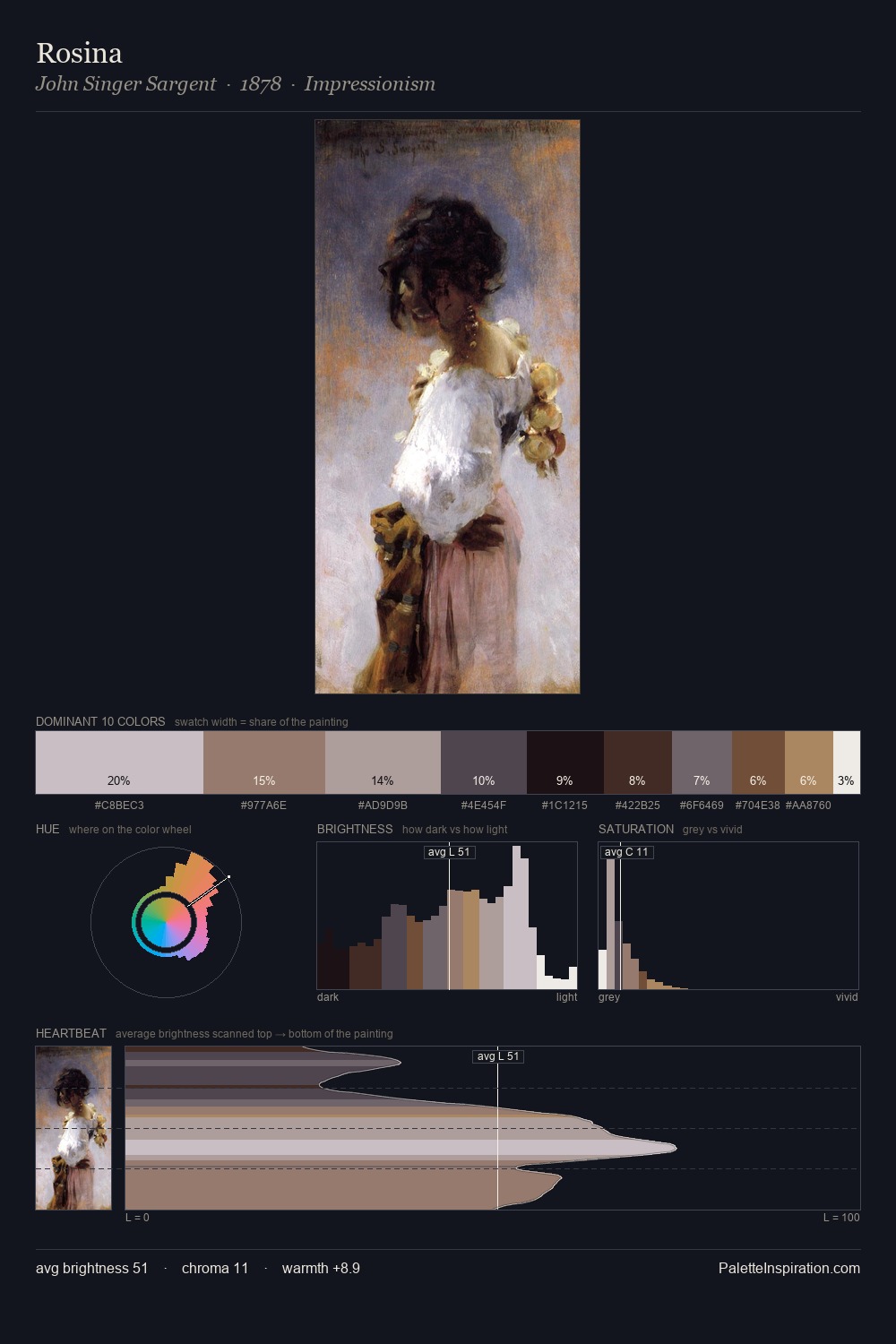
Task: Choose the 7% grey swatch
Action: 702,762
